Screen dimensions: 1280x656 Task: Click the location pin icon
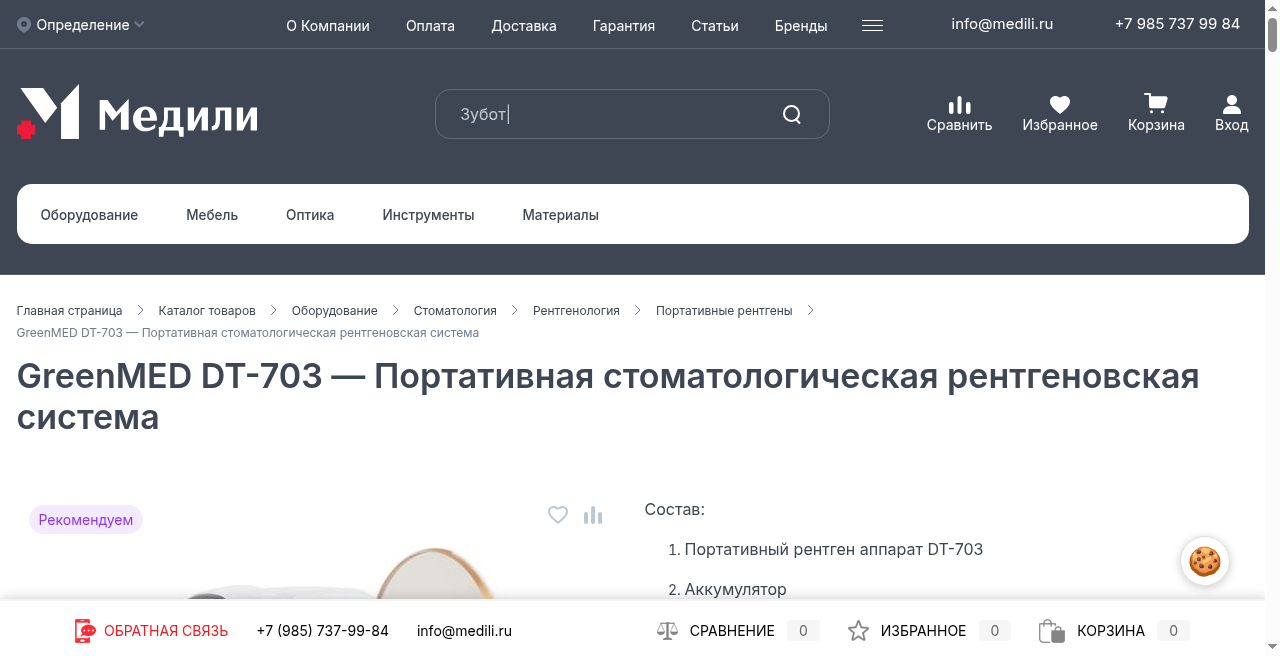point(24,25)
